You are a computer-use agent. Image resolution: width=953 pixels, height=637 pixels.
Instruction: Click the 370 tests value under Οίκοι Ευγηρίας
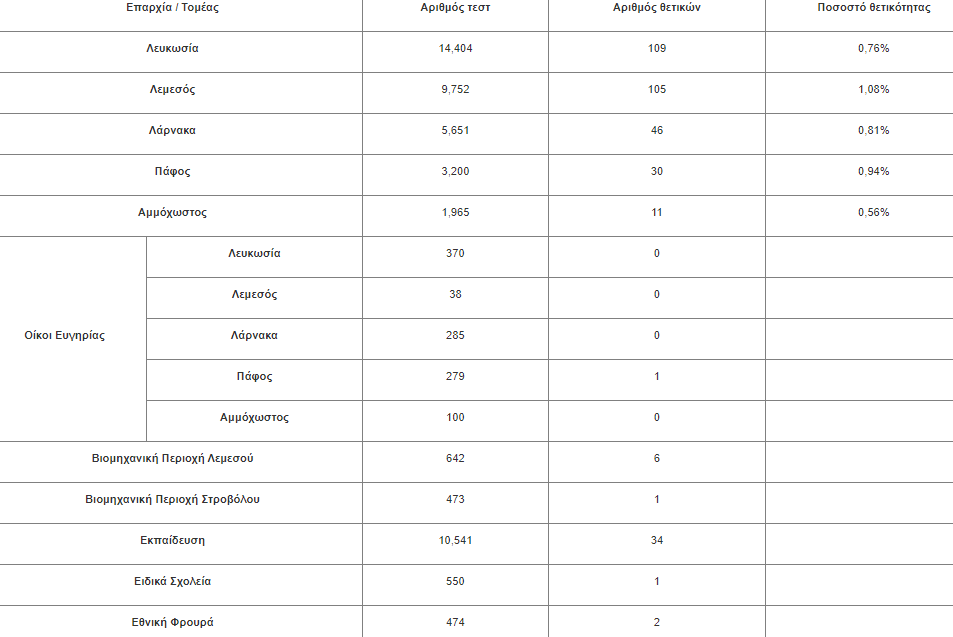(x=455, y=253)
